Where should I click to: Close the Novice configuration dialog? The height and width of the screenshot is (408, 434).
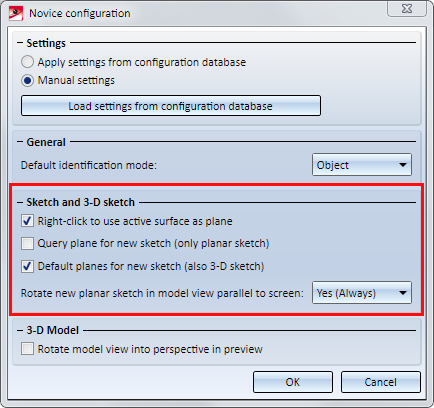pos(407,9)
